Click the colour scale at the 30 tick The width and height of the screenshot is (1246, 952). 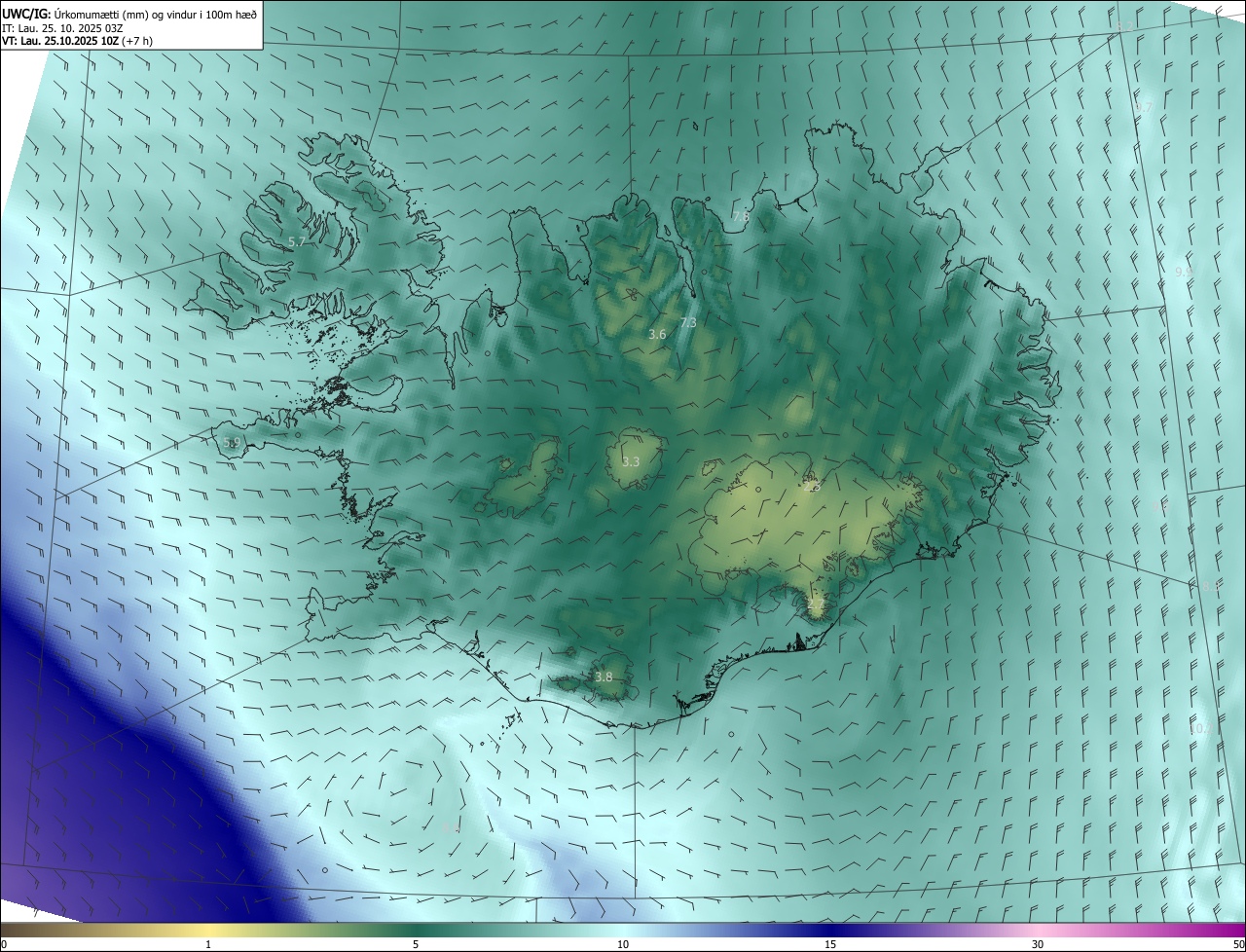pos(1038,944)
